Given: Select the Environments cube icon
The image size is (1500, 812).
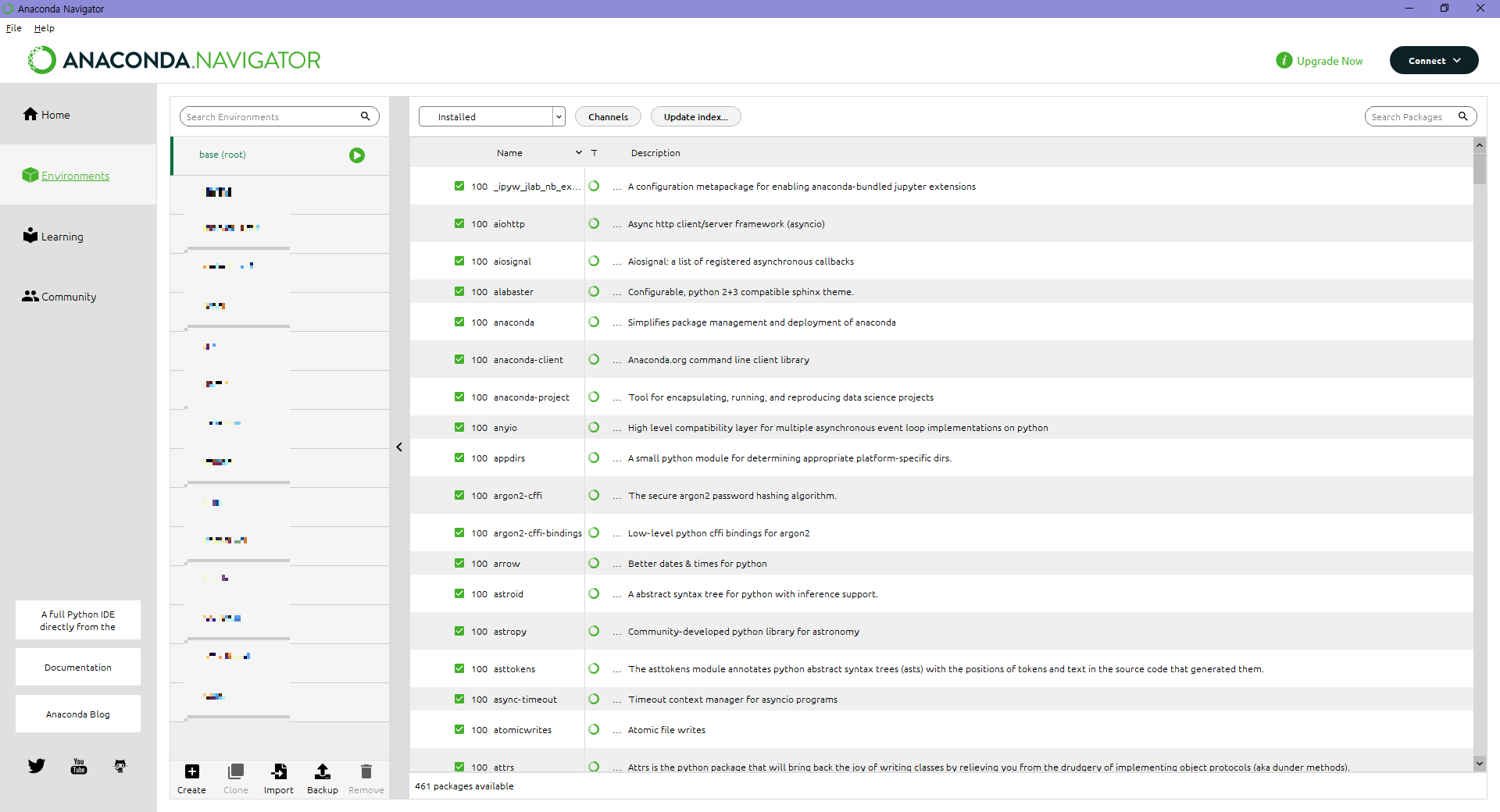Looking at the screenshot, I should (30, 175).
